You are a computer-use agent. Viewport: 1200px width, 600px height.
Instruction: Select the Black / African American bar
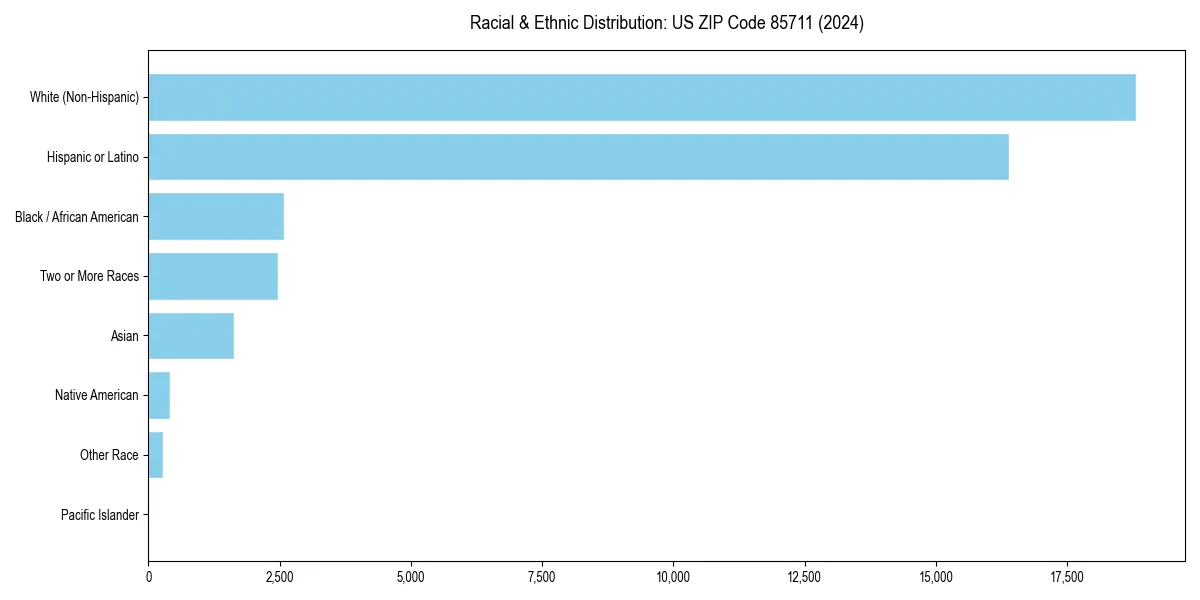point(215,216)
